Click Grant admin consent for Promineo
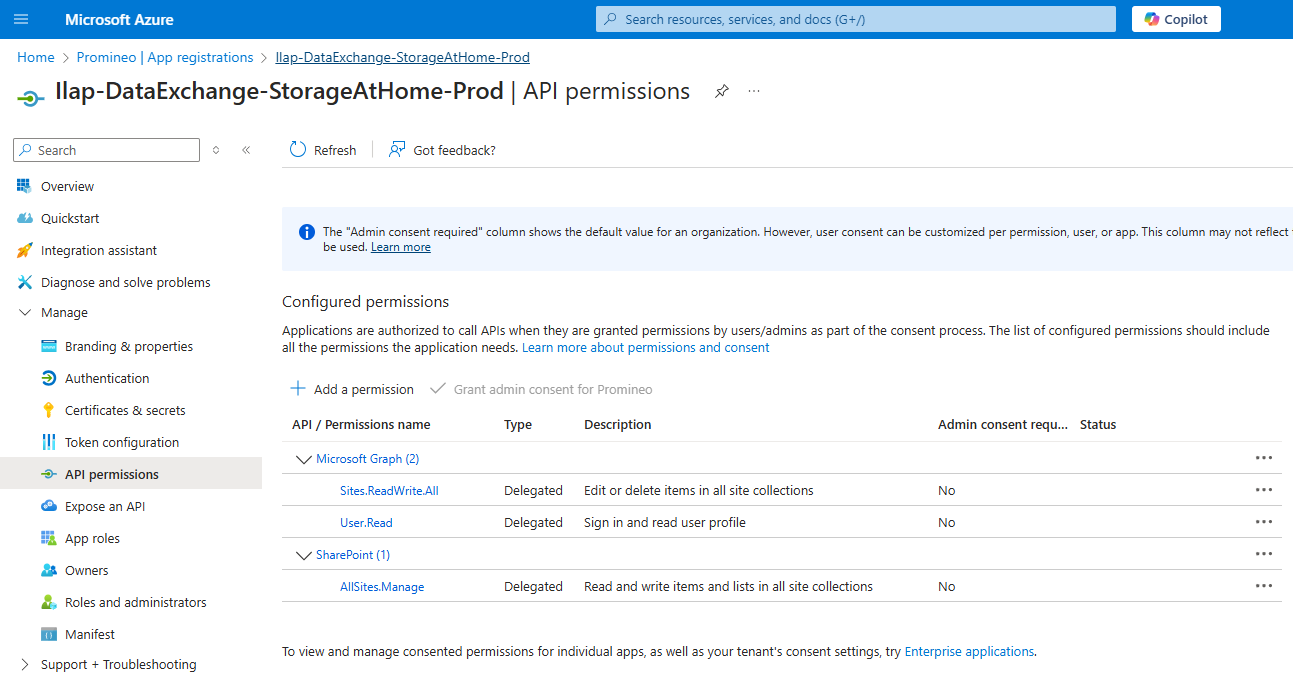The image size is (1293, 681). pyautogui.click(x=541, y=389)
